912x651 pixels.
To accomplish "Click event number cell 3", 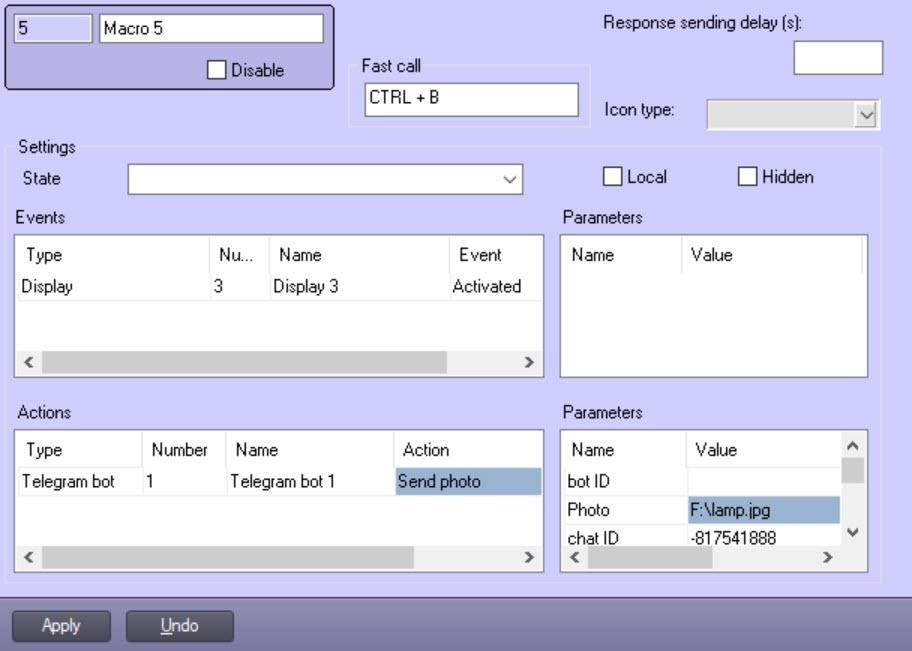I will click(x=240, y=286).
